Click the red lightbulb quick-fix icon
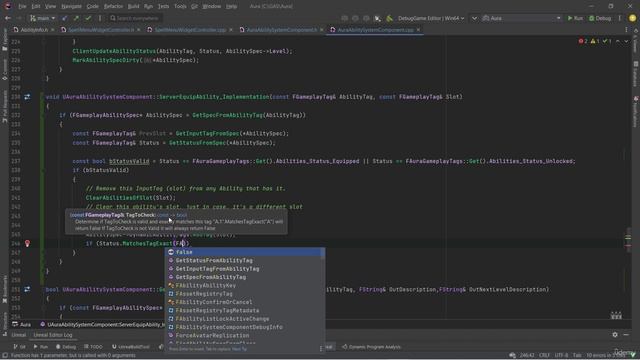 pos(27,243)
